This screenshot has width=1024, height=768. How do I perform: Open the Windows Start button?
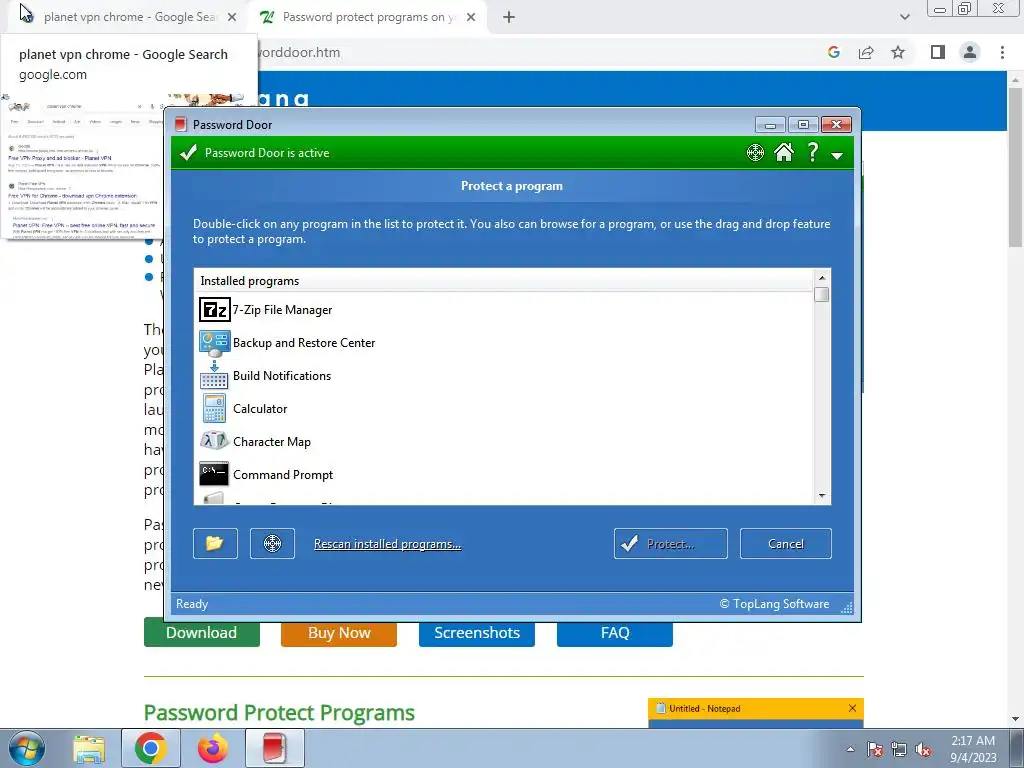[26, 748]
